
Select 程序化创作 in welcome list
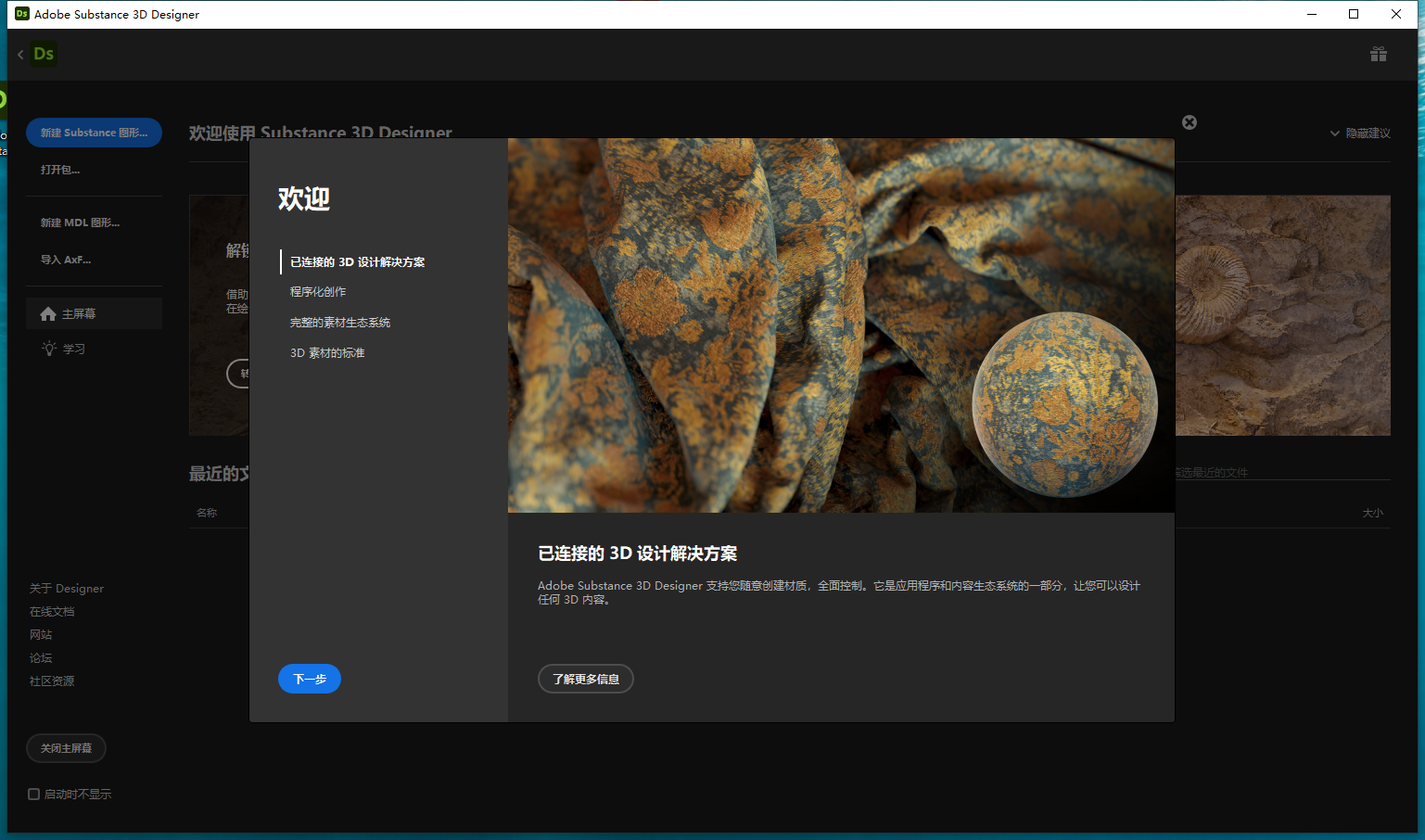[x=318, y=292]
